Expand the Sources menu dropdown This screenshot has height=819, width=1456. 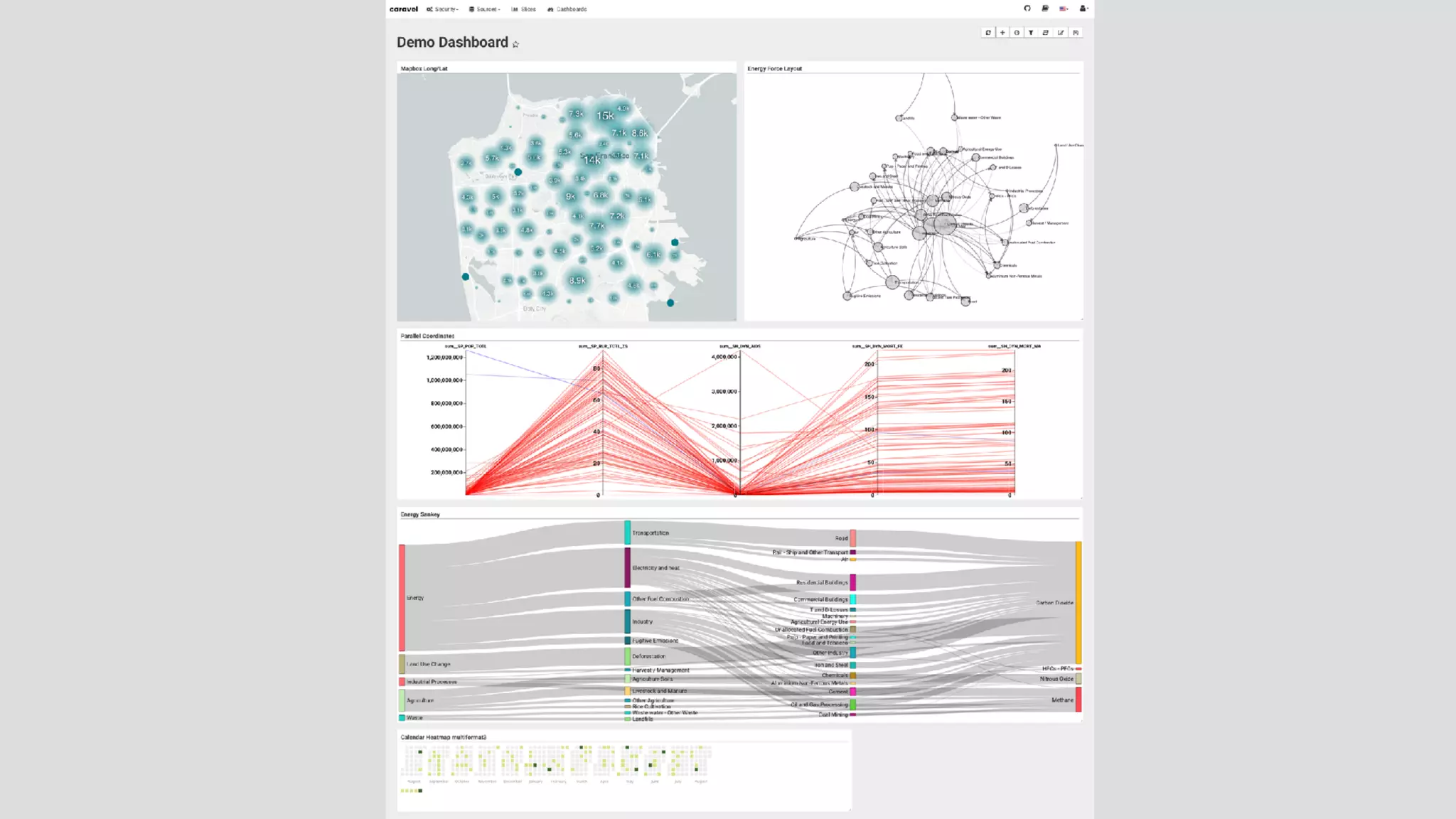(x=485, y=9)
